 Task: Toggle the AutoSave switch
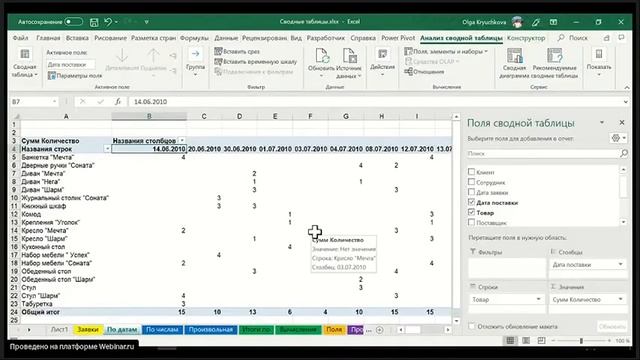pyautogui.click(x=74, y=22)
